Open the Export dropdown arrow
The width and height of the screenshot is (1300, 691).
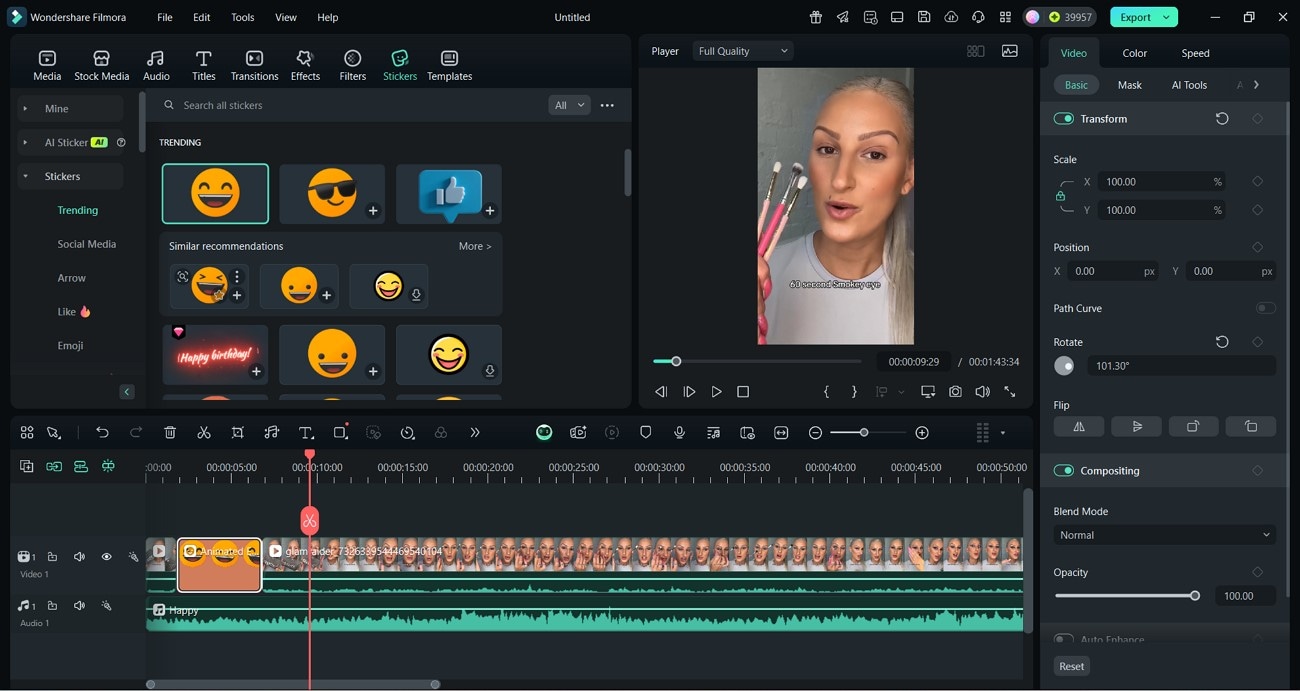(x=1166, y=17)
